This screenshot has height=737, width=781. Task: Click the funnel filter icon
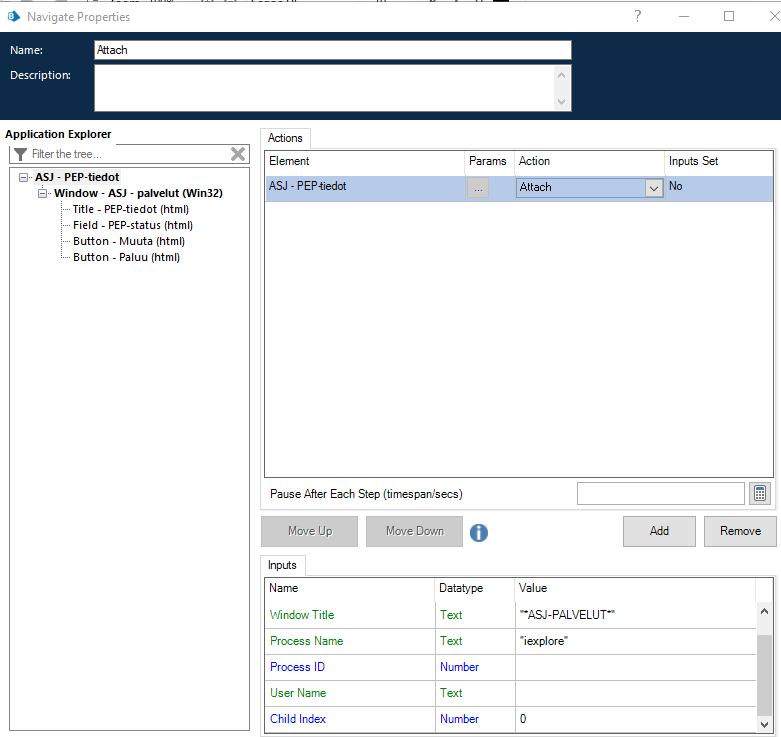pos(20,154)
